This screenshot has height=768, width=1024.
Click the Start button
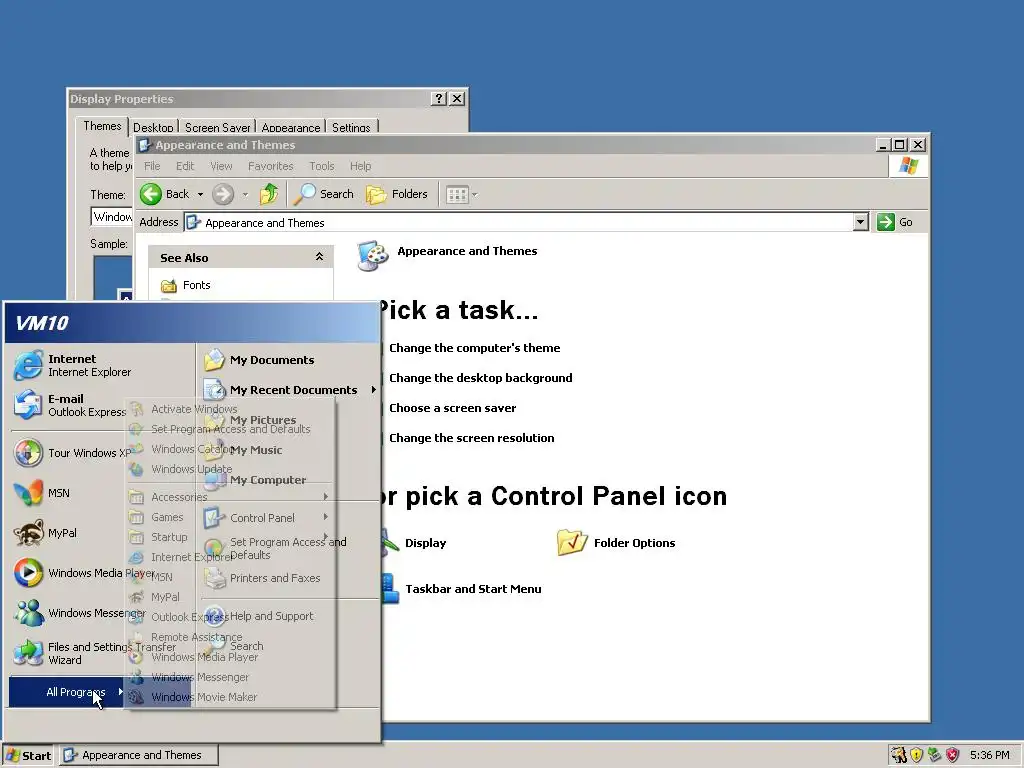point(28,756)
